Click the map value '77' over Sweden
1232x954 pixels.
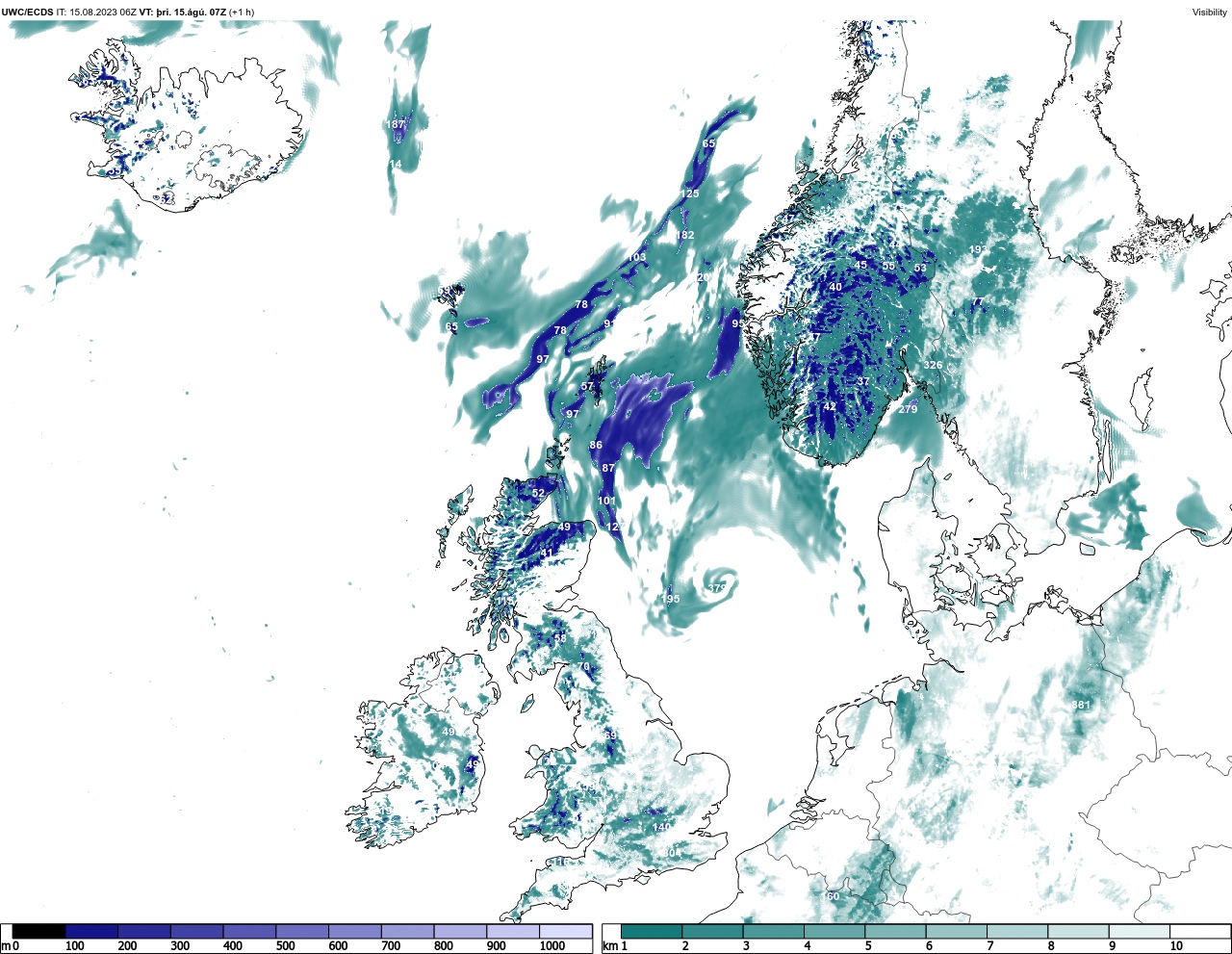978,302
